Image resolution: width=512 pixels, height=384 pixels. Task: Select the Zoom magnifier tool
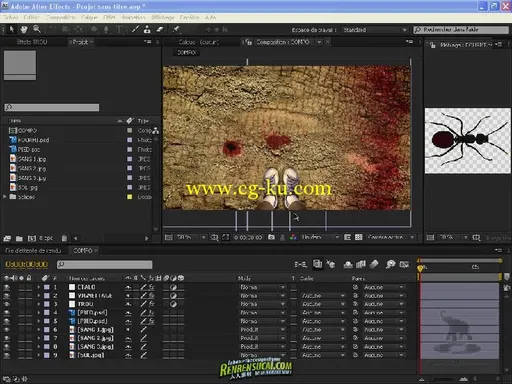[37, 29]
